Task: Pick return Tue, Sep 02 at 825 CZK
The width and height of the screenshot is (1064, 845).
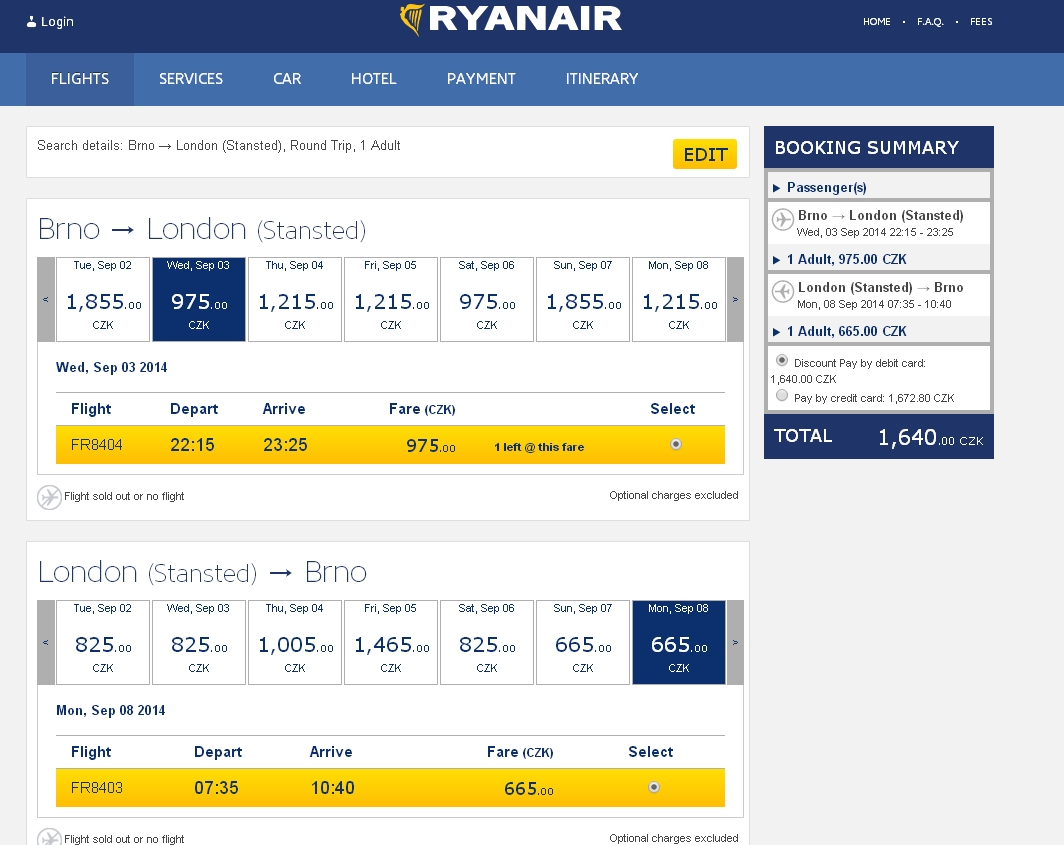Action: click(x=102, y=642)
